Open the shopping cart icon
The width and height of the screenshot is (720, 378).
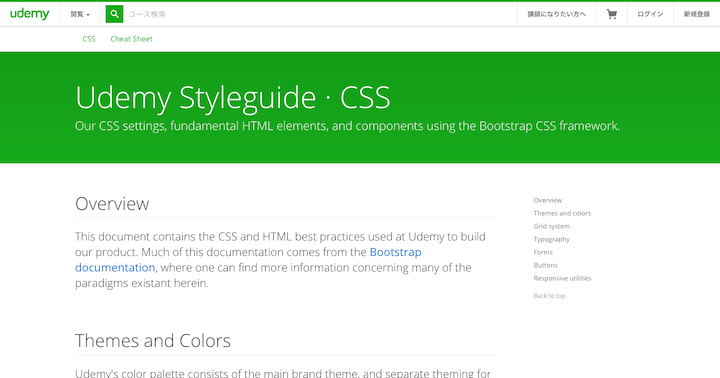[612, 14]
